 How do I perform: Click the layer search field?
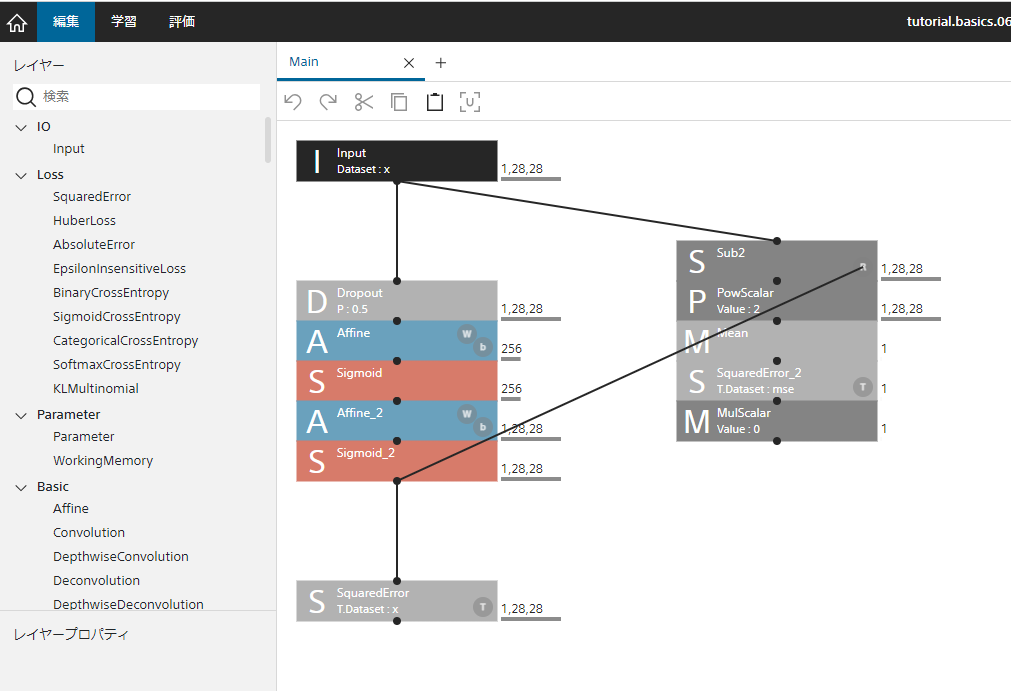pyautogui.click(x=148, y=97)
